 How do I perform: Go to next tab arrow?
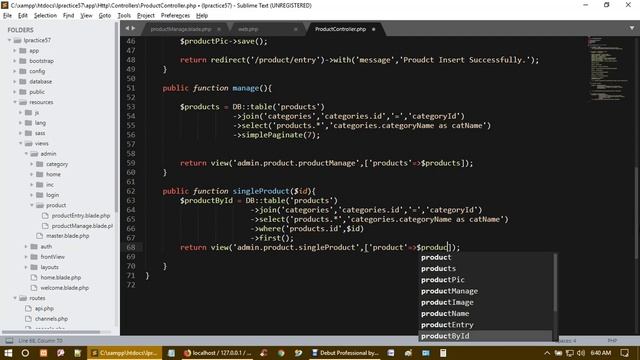pyautogui.click(x=133, y=28)
